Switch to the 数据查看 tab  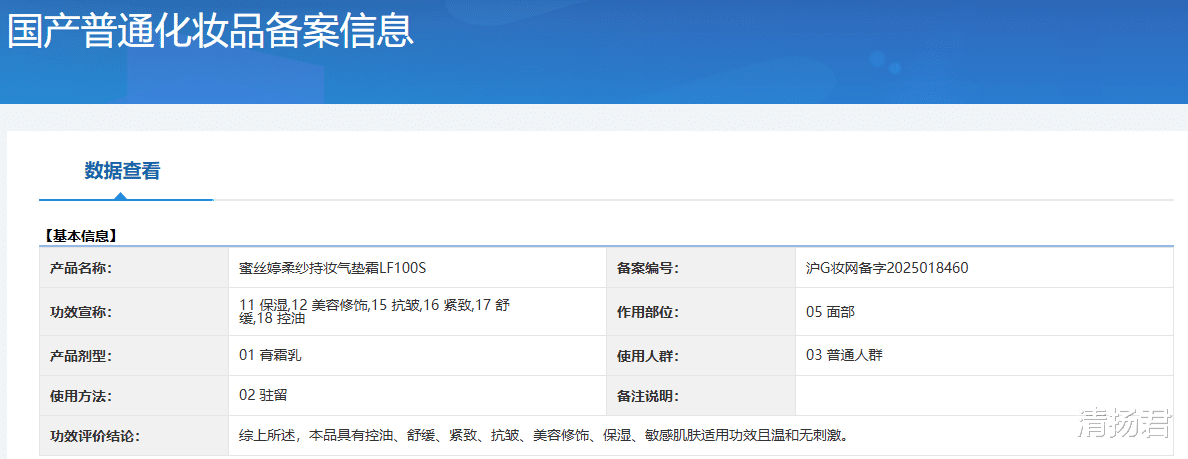(x=122, y=171)
